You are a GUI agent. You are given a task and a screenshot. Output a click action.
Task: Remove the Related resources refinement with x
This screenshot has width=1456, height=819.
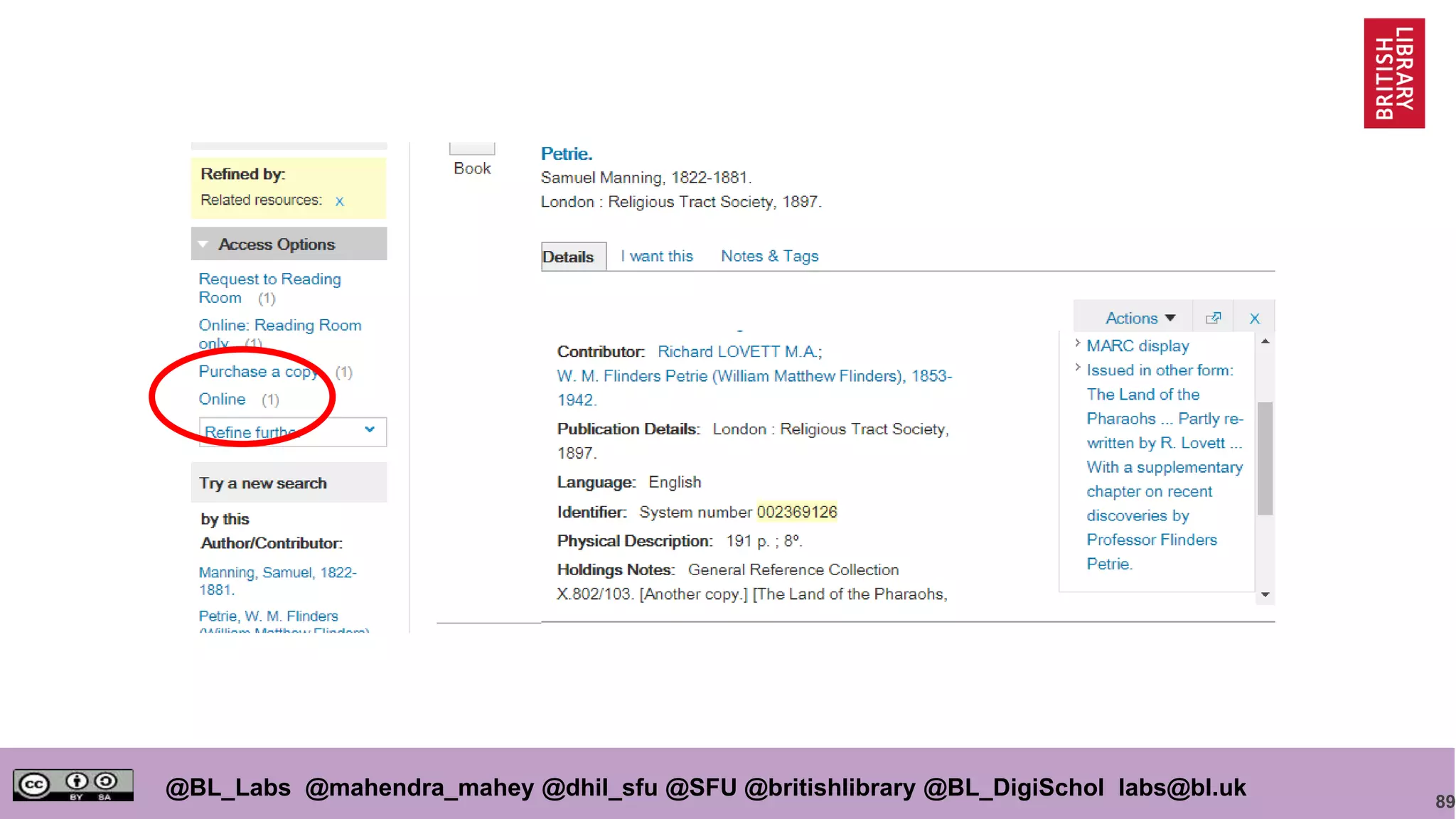(x=339, y=201)
